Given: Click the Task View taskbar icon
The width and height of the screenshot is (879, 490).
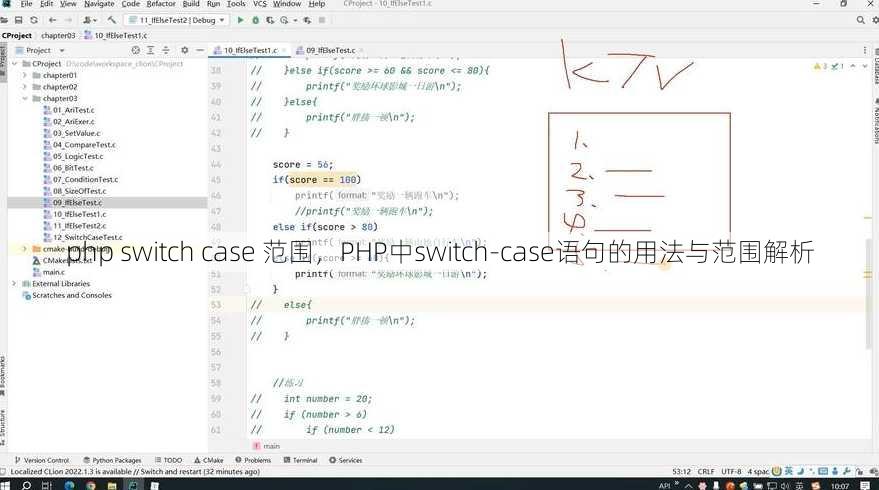Looking at the screenshot, I should (47, 486).
